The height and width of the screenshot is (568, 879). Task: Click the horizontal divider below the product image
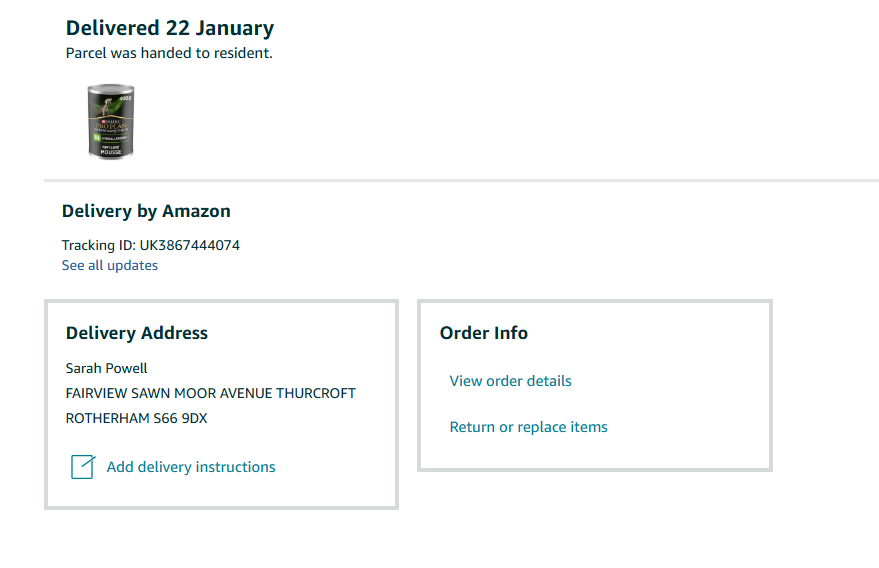460,180
